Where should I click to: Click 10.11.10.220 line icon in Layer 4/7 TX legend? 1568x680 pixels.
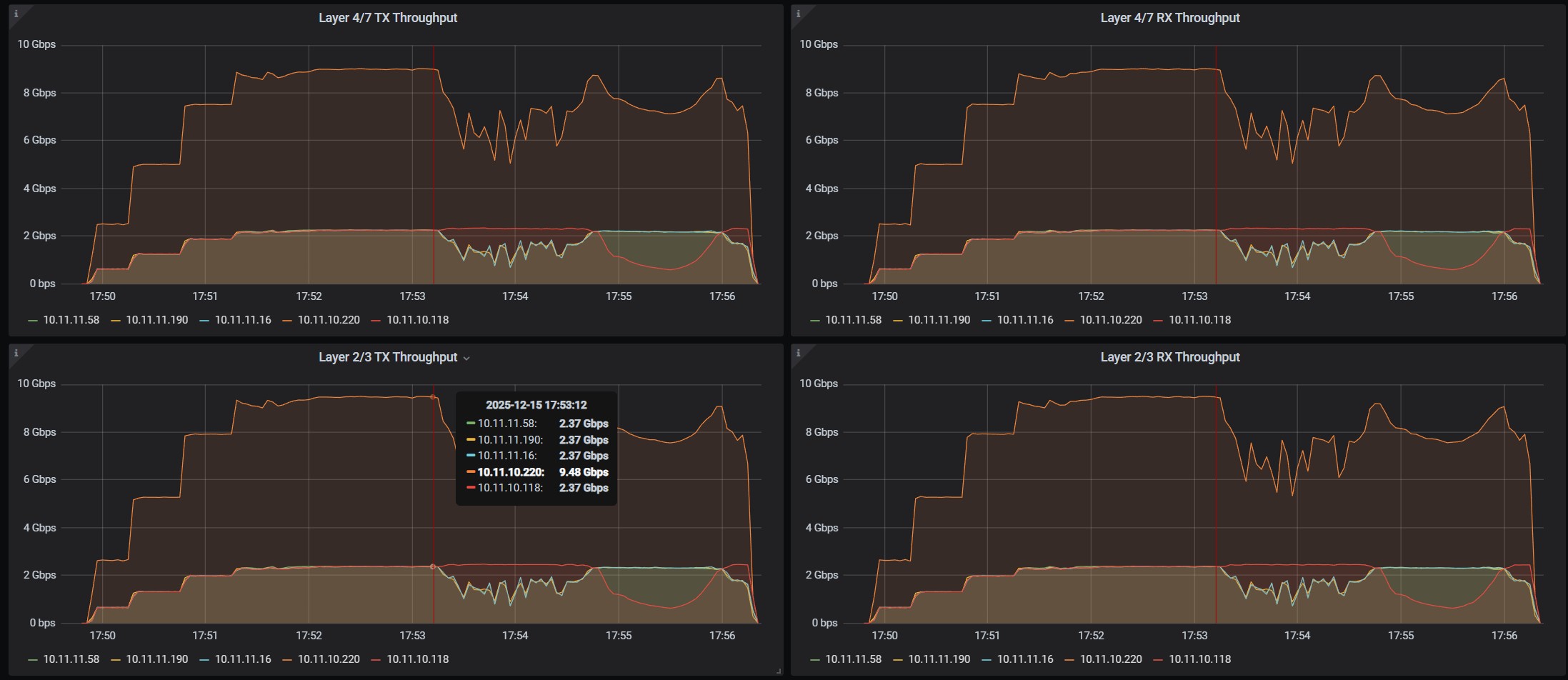click(288, 320)
